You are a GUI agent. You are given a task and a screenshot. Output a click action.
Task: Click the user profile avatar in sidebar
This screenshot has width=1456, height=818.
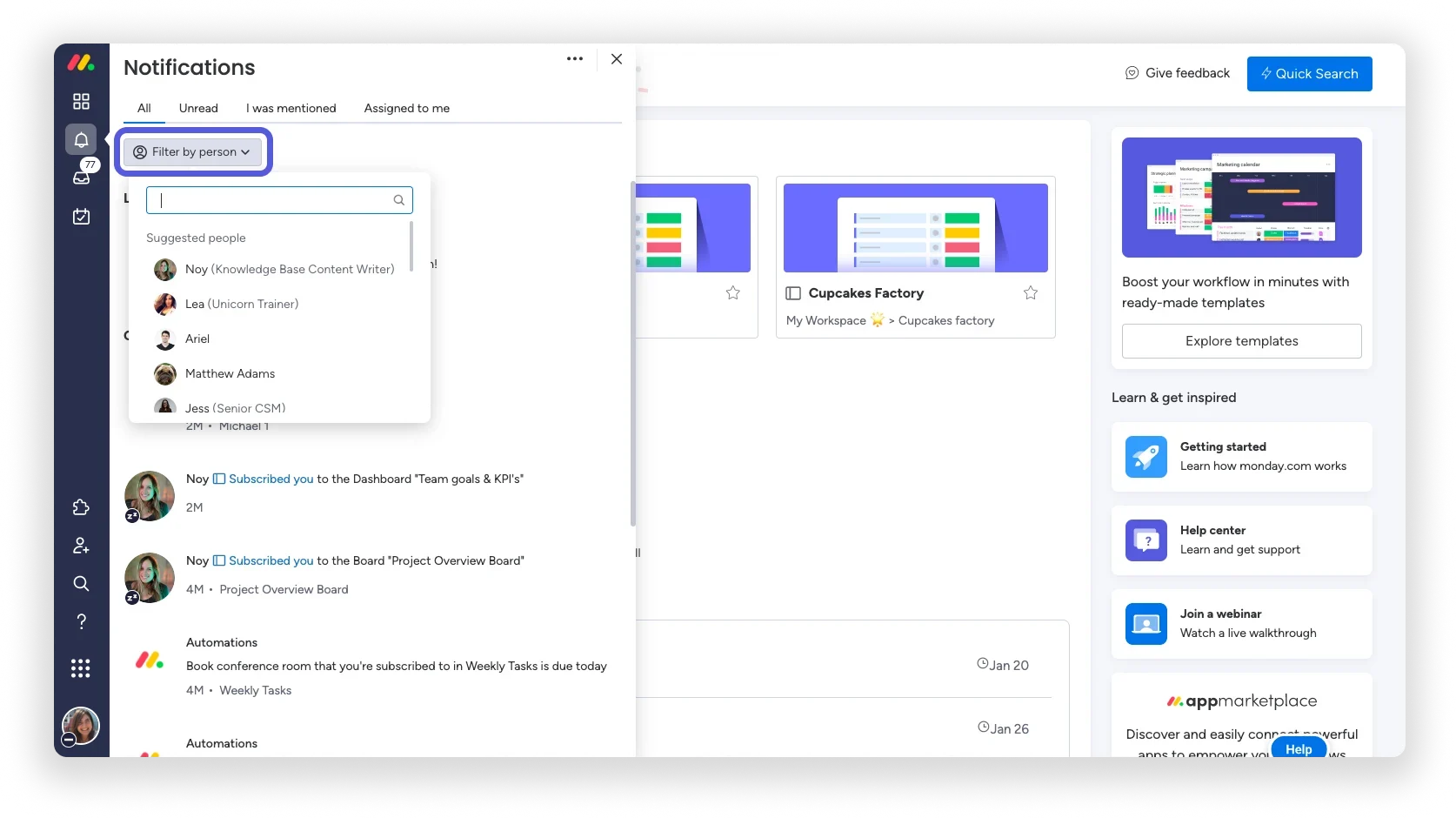coord(81,726)
